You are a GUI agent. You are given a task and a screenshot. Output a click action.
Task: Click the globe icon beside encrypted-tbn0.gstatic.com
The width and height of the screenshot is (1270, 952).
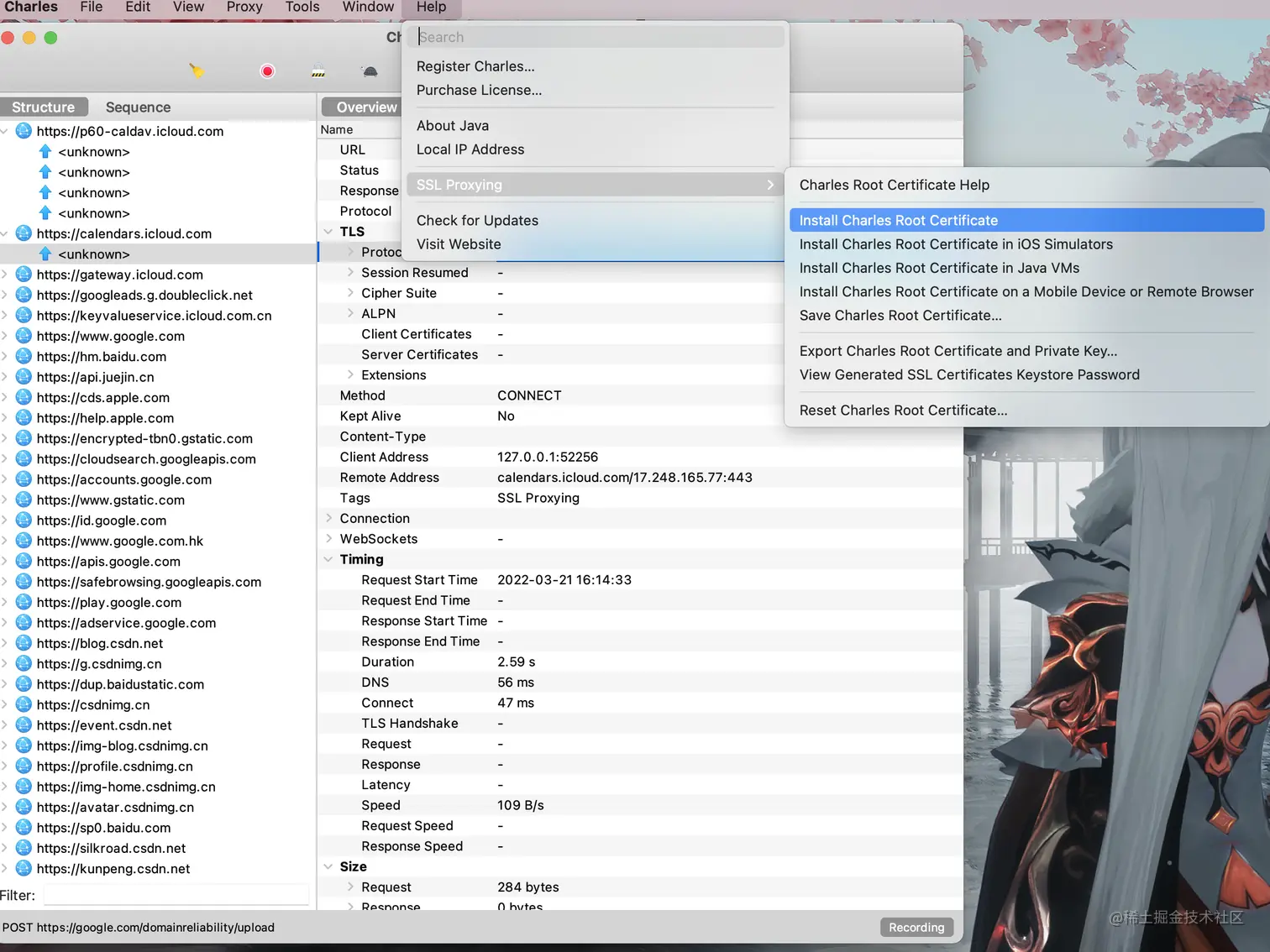point(24,438)
